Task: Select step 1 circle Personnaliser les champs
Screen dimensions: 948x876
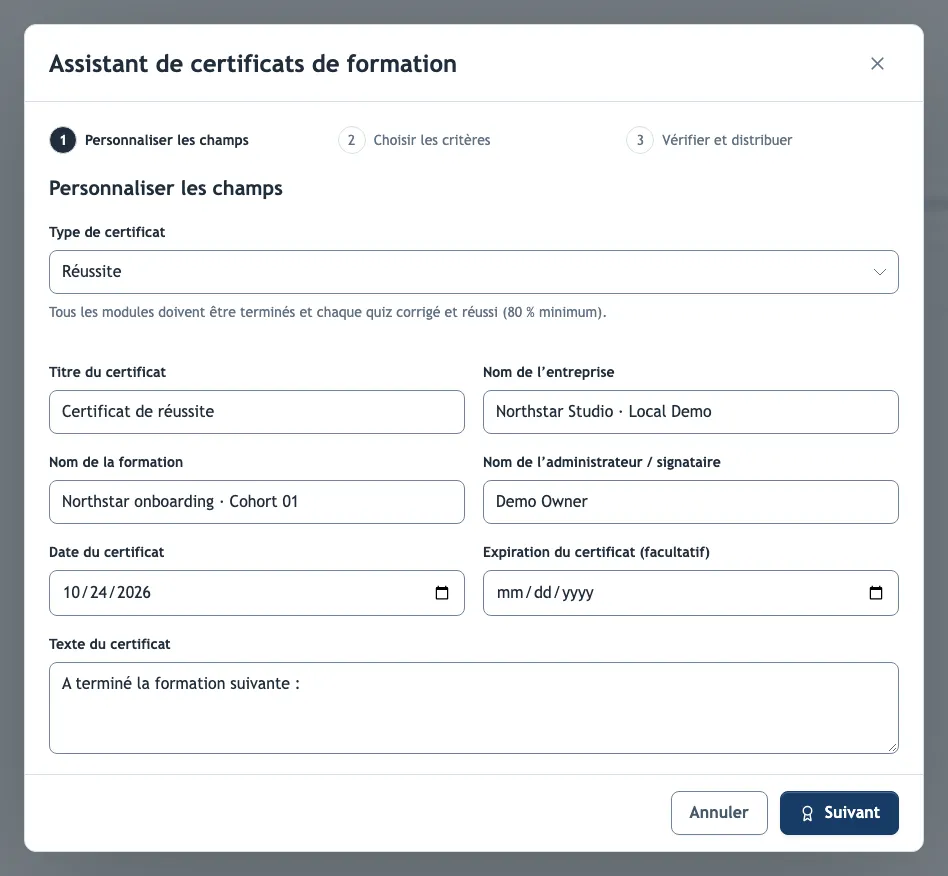Action: [x=63, y=140]
